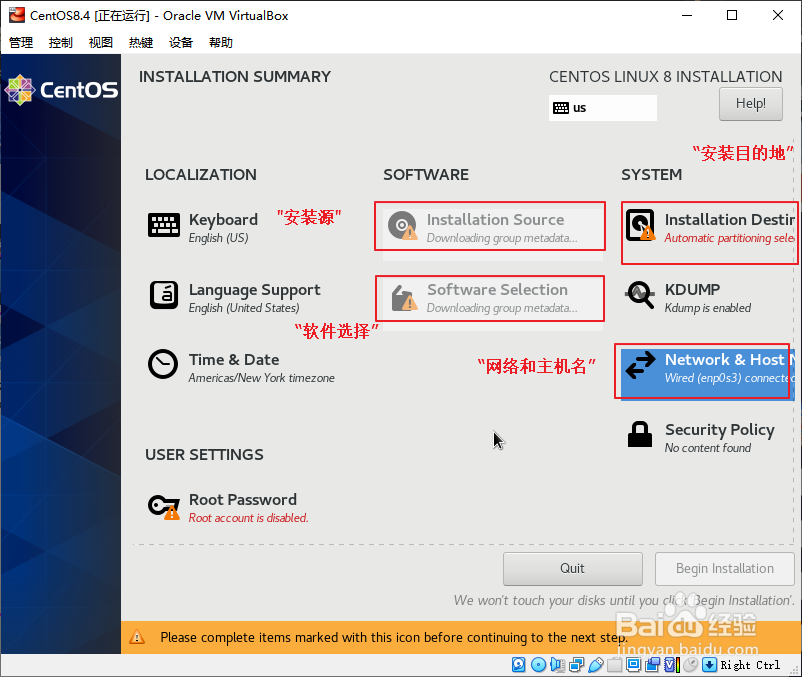This screenshot has height=677, width=802.
Task: Click the warning triangle in orange bar
Action: [137, 637]
